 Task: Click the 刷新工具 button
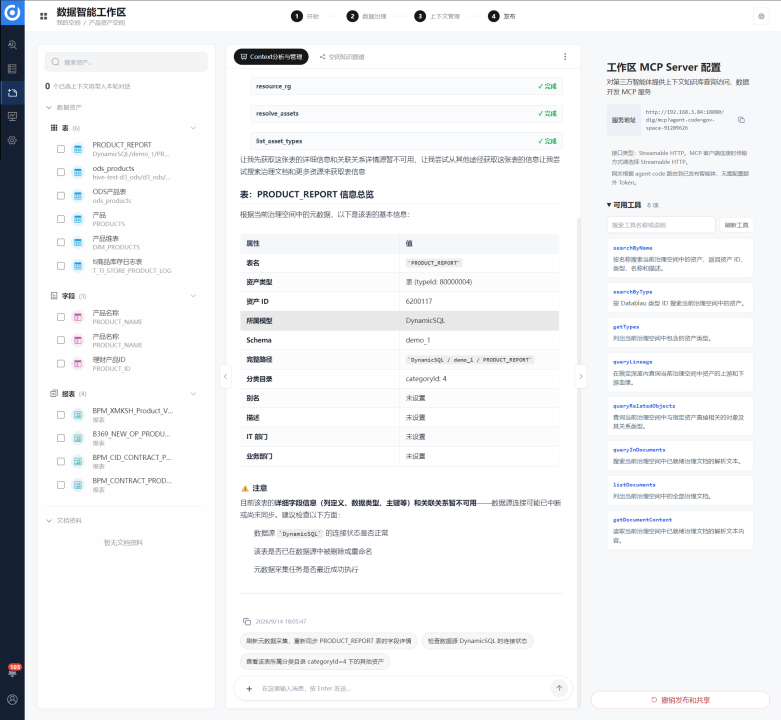point(736,225)
